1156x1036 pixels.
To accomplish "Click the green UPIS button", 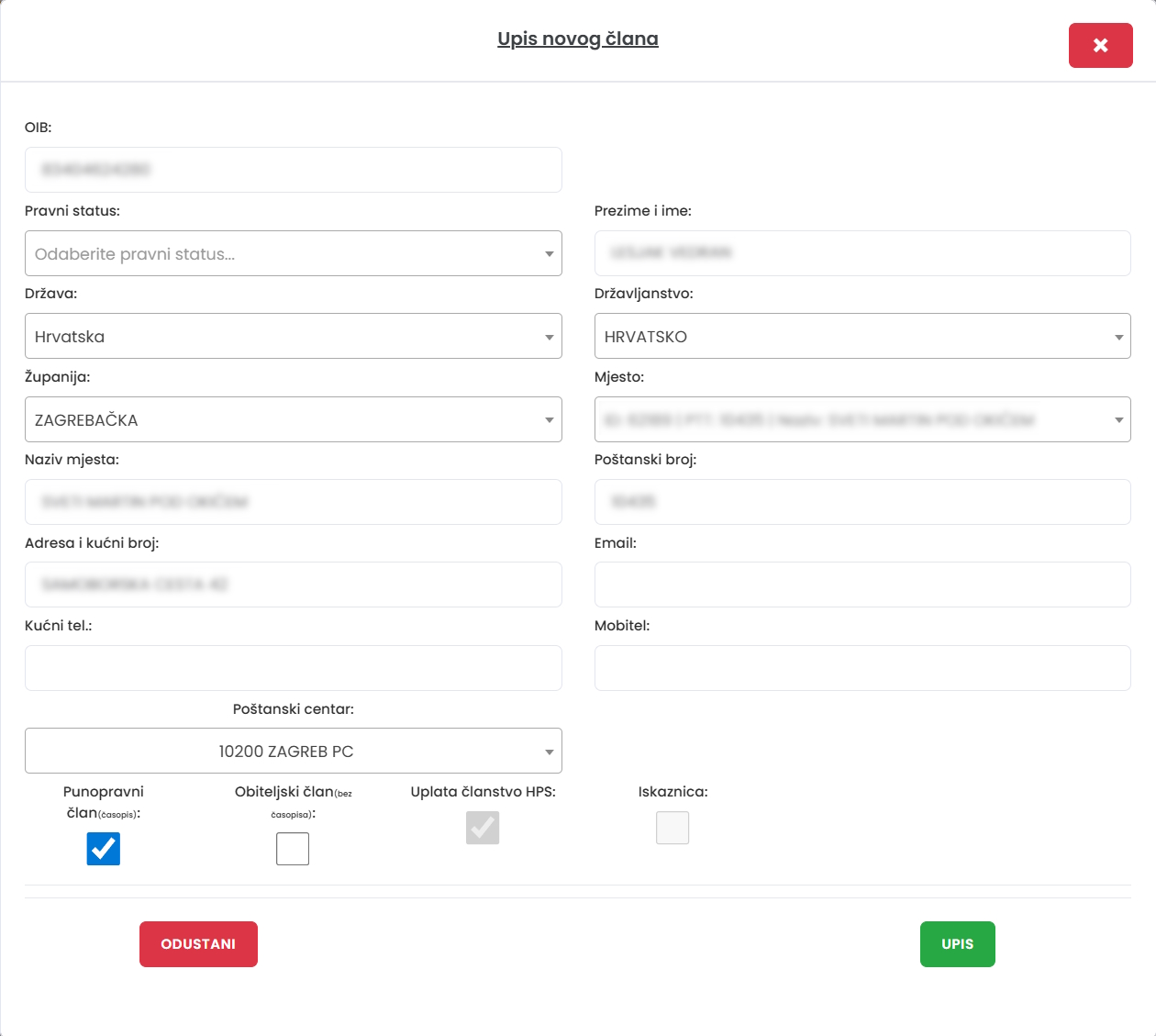I will coord(957,944).
